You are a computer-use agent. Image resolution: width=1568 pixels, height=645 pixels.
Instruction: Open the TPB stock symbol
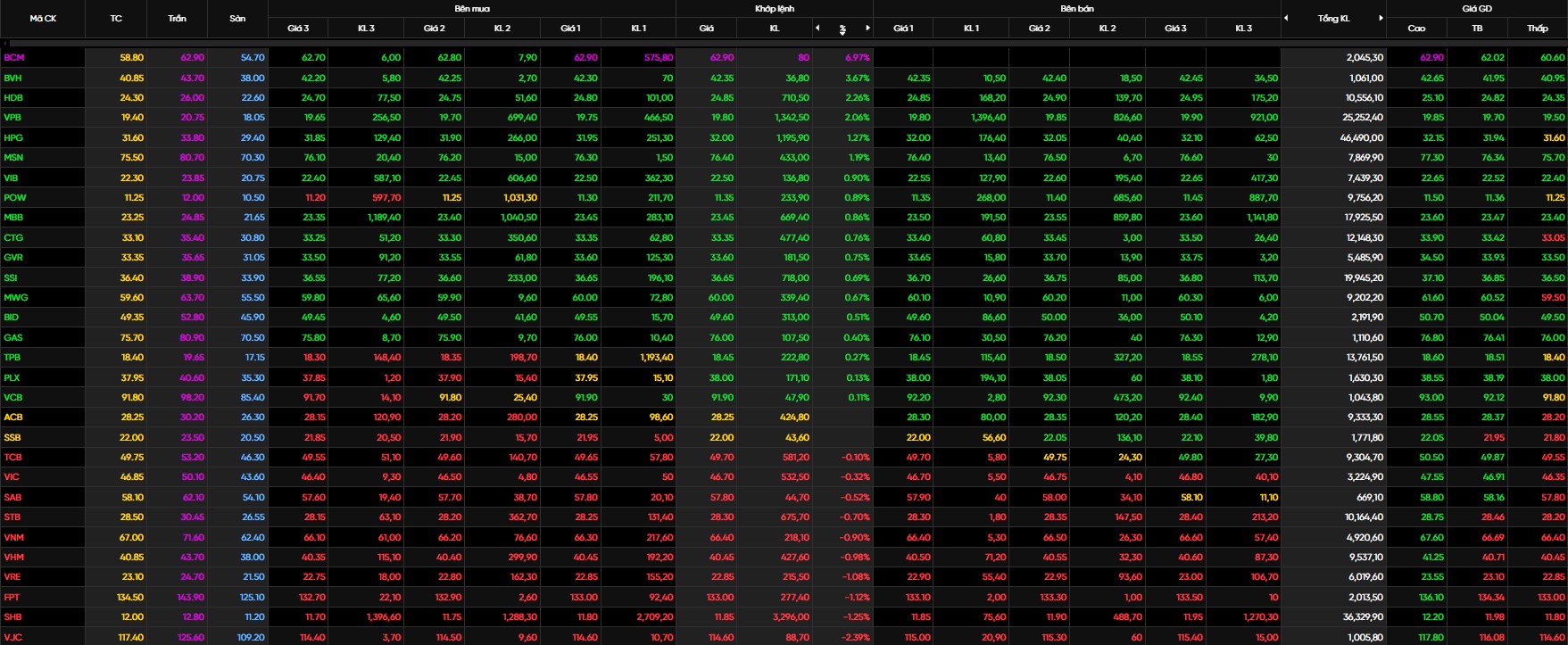pos(12,357)
